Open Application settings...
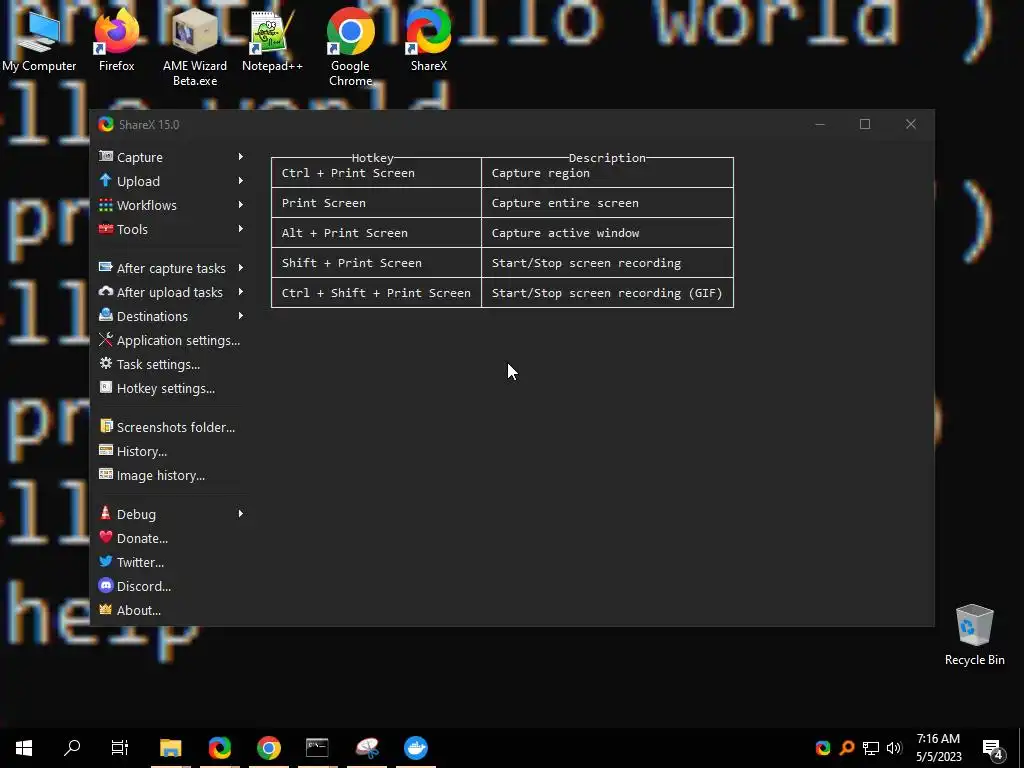Viewport: 1024px width, 768px height. [x=171, y=340]
